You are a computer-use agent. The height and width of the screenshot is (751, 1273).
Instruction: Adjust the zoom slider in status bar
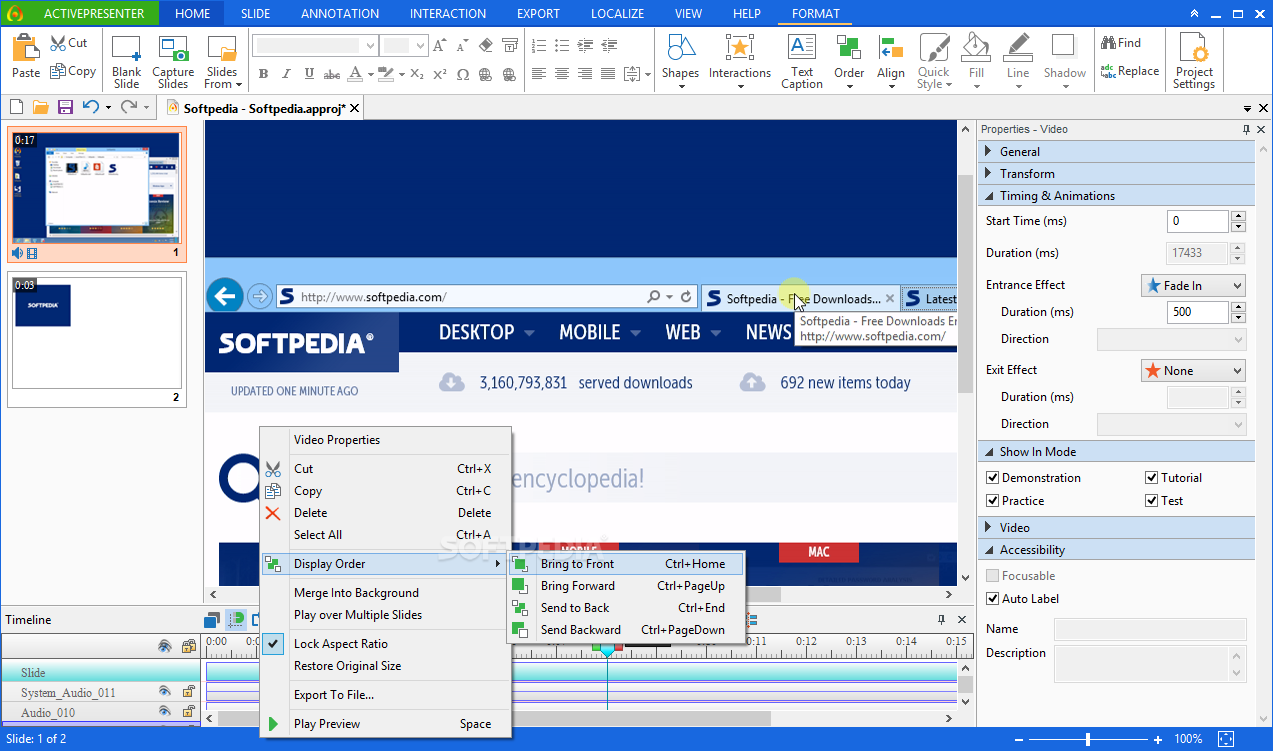tap(1088, 739)
